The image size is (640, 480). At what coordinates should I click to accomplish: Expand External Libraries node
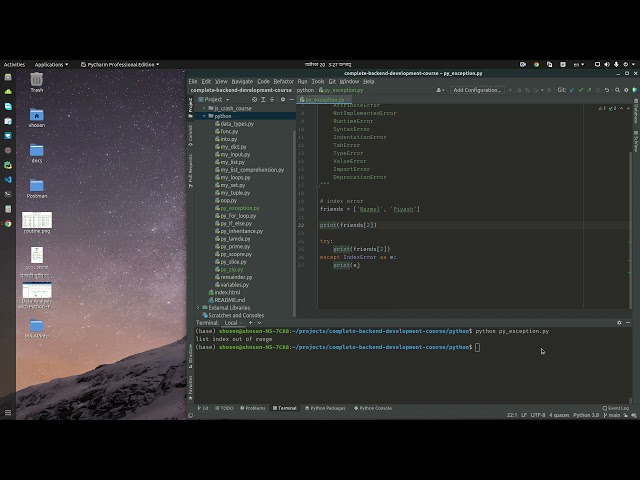pos(198,308)
